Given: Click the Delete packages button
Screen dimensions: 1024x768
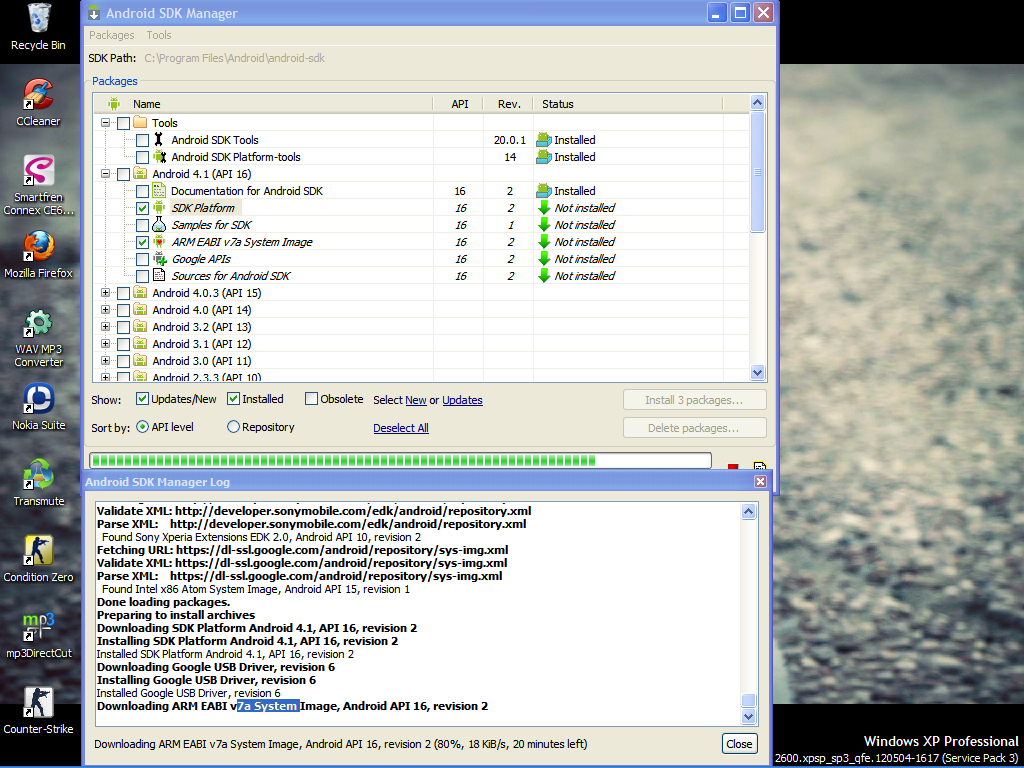Looking at the screenshot, I should (x=694, y=428).
